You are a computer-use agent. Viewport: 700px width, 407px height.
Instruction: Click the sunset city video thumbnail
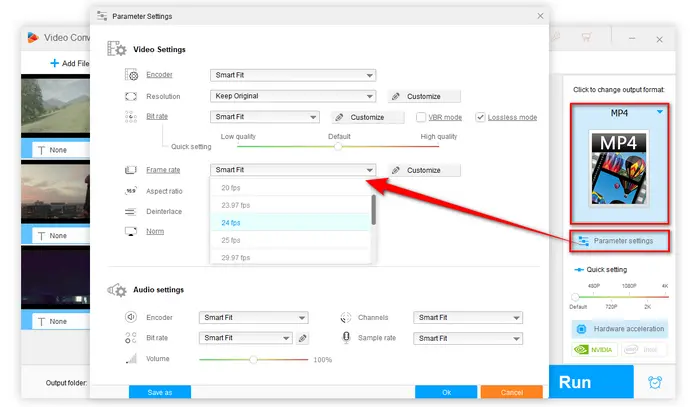pyautogui.click(x=55, y=192)
